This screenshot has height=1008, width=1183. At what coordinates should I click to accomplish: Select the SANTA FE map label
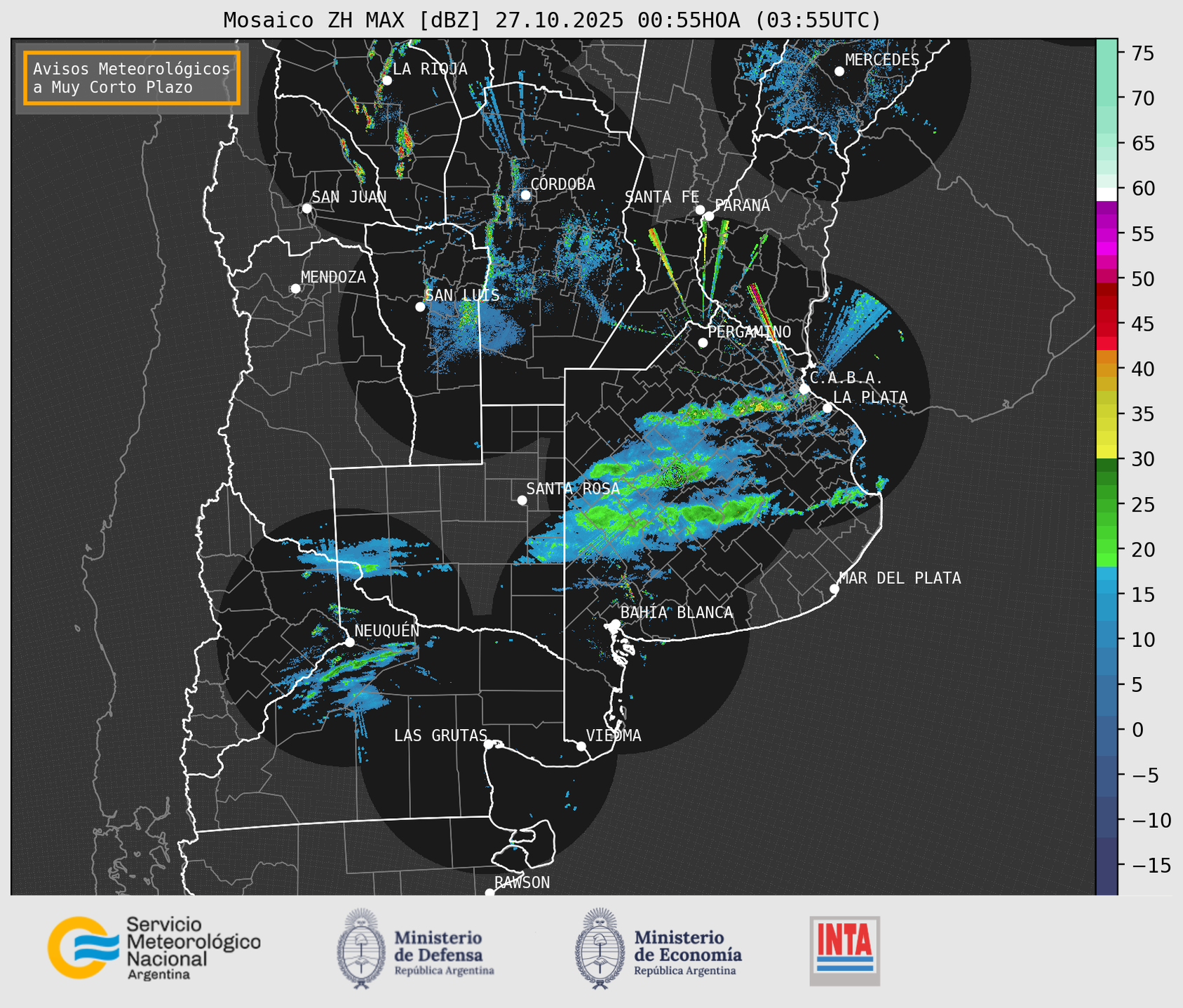click(x=662, y=197)
